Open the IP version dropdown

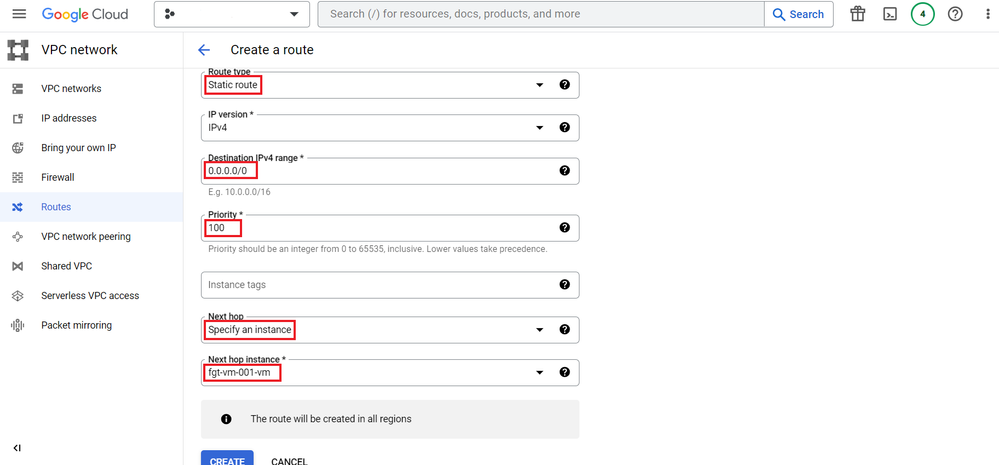540,128
